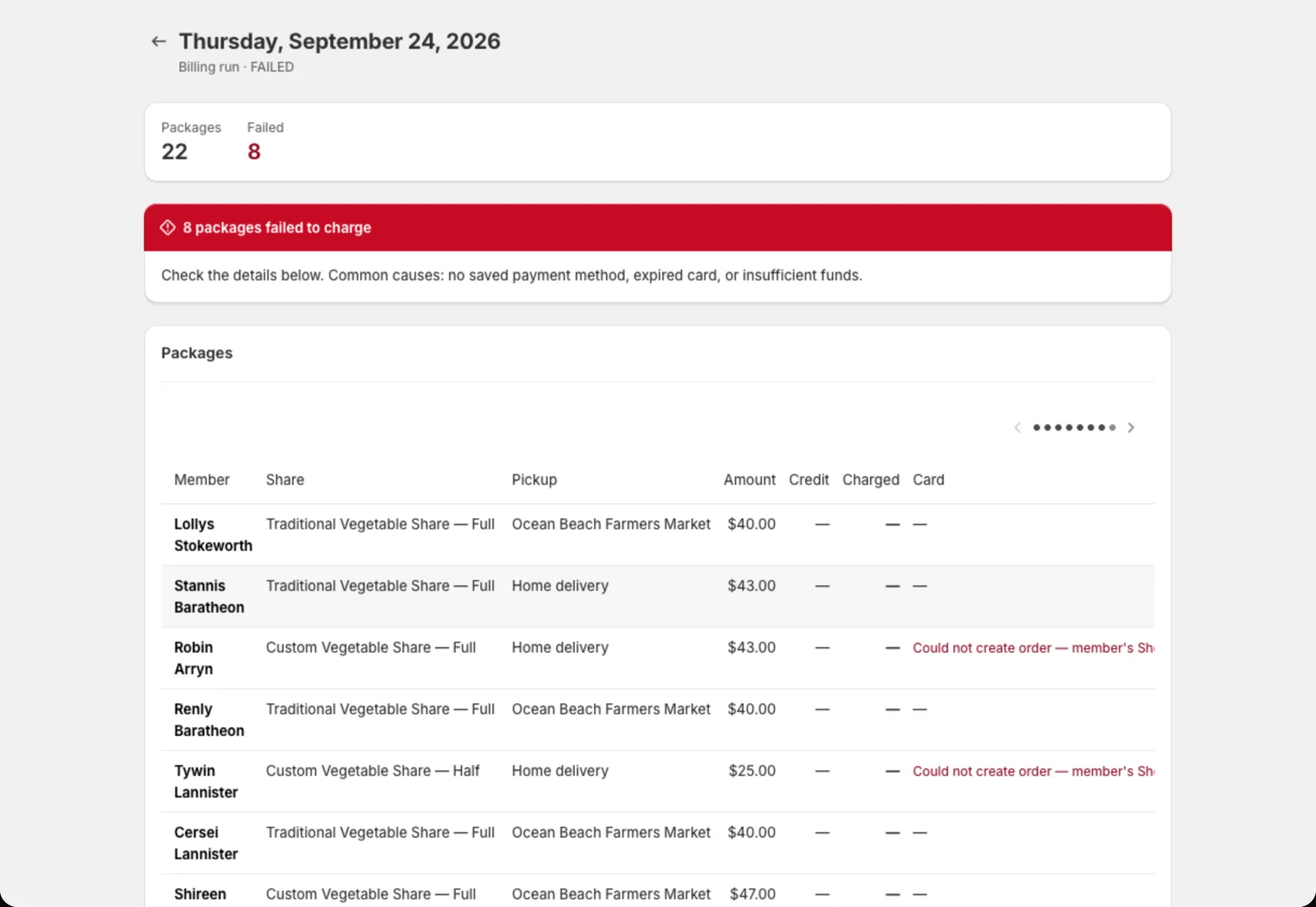Sort by the Member column header
Screen dimensions: 1316x907
[x=202, y=479]
